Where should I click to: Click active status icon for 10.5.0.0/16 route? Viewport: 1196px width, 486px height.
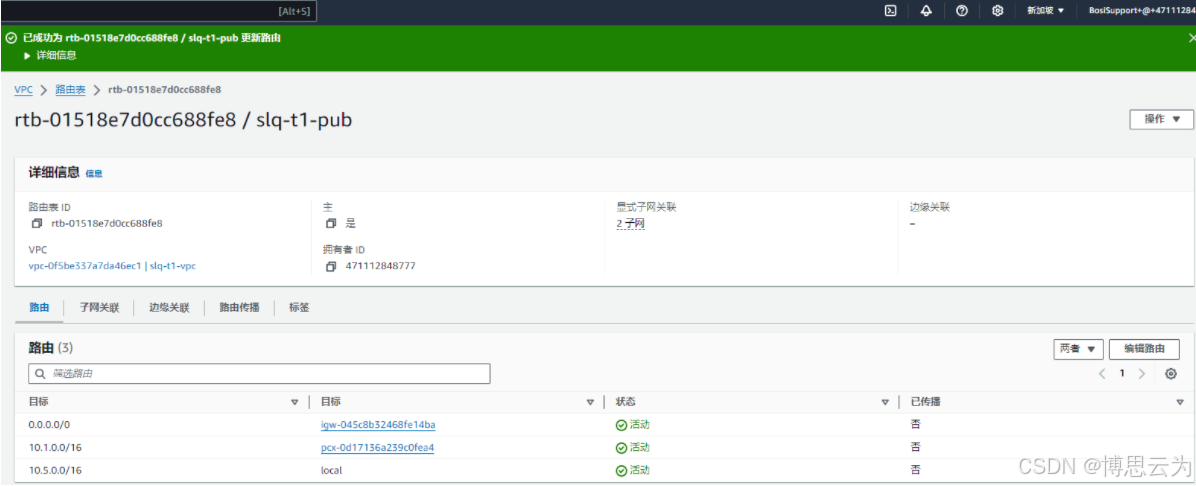622,471
